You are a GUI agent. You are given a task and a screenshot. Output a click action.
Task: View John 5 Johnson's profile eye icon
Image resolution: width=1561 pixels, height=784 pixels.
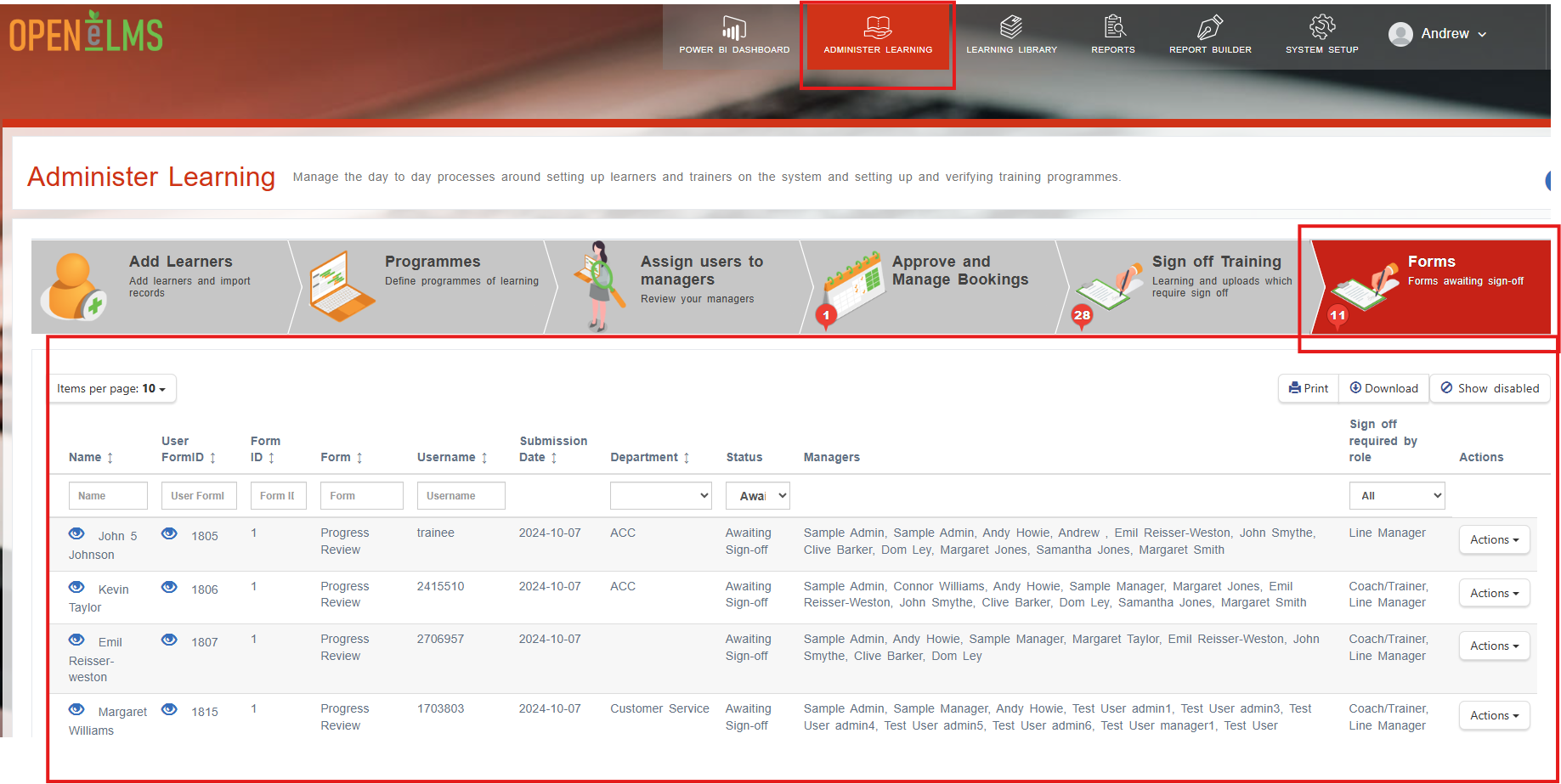(x=76, y=533)
